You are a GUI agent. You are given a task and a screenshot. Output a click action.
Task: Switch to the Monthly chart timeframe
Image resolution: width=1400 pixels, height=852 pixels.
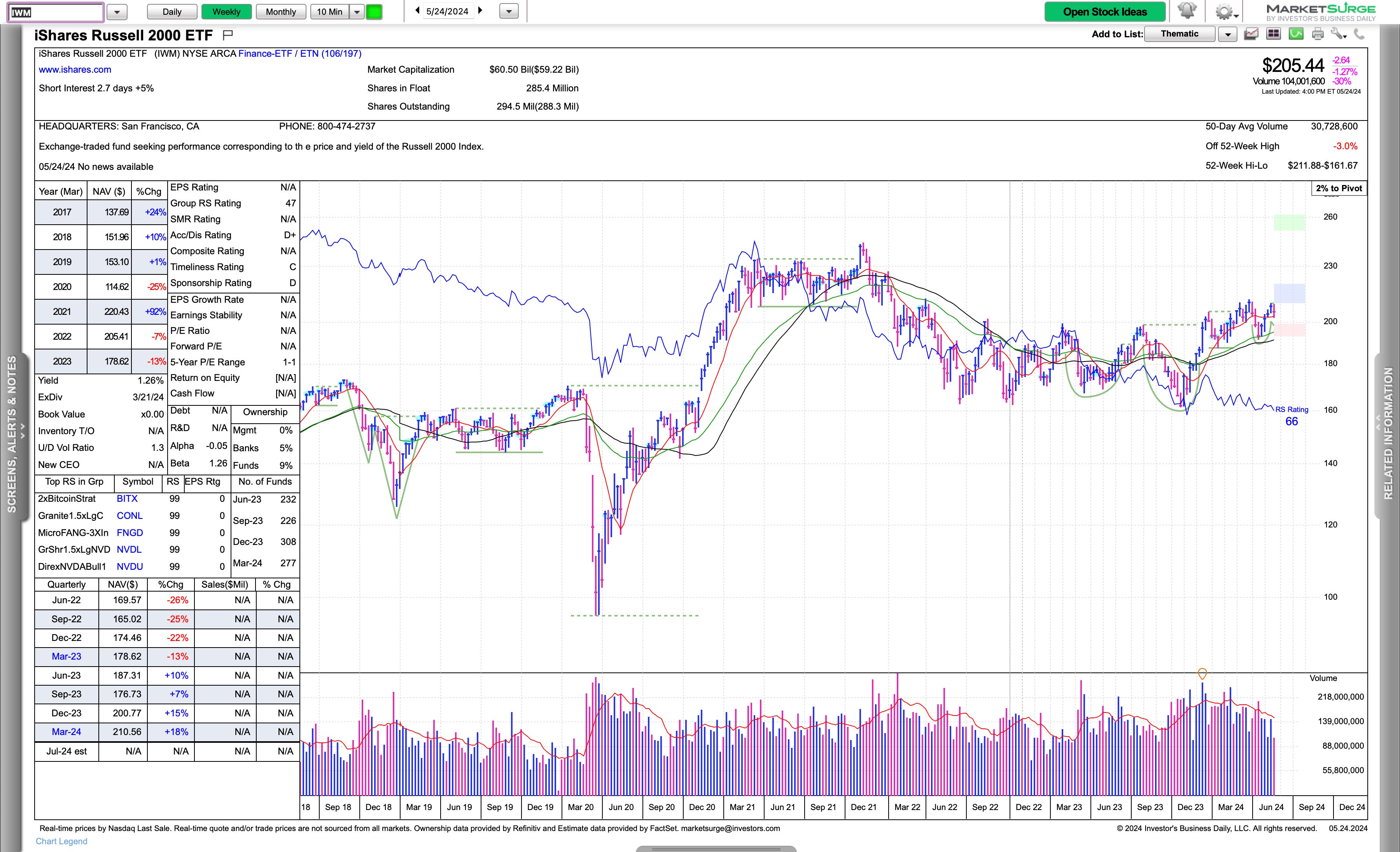(x=281, y=12)
